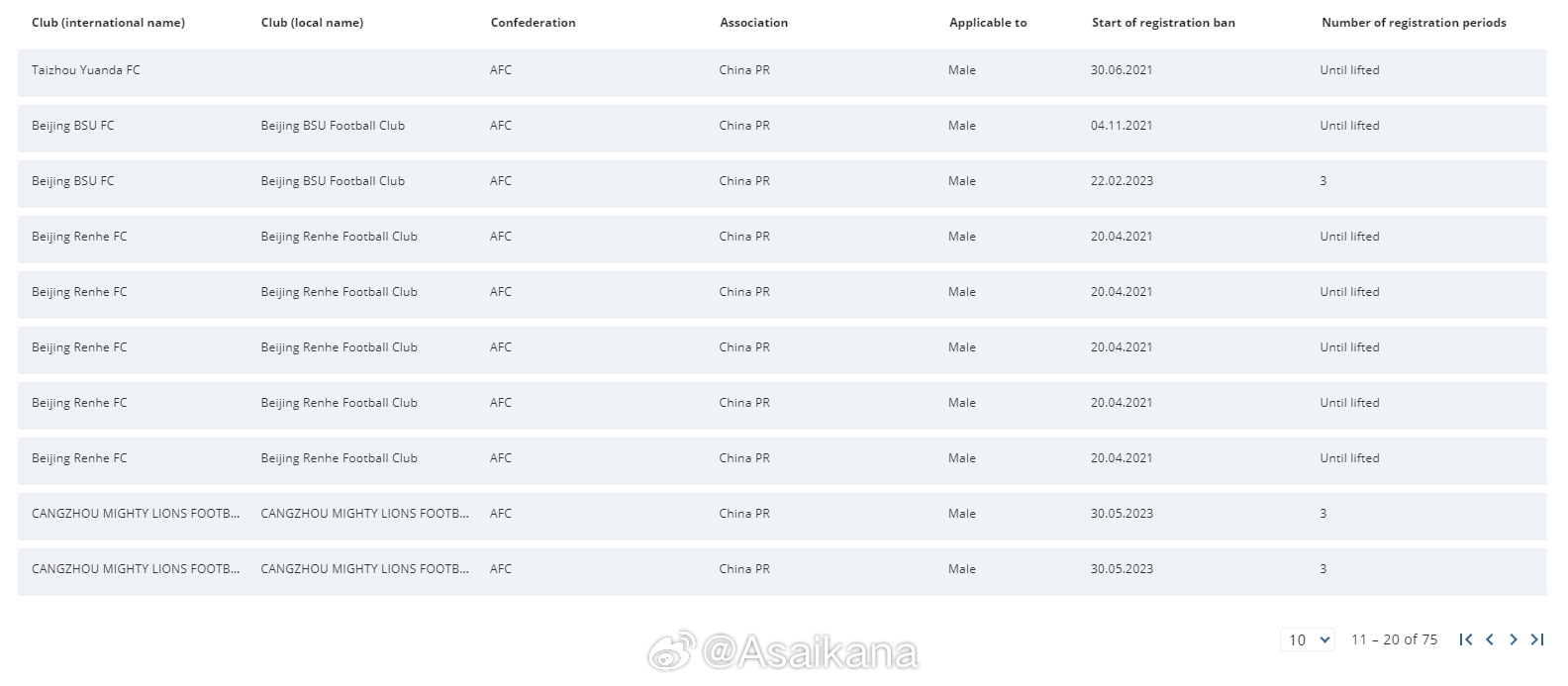This screenshot has width=1568, height=686.
Task: Select last CANGZHOU MIGHTY LIONS row
Action: pos(782,571)
